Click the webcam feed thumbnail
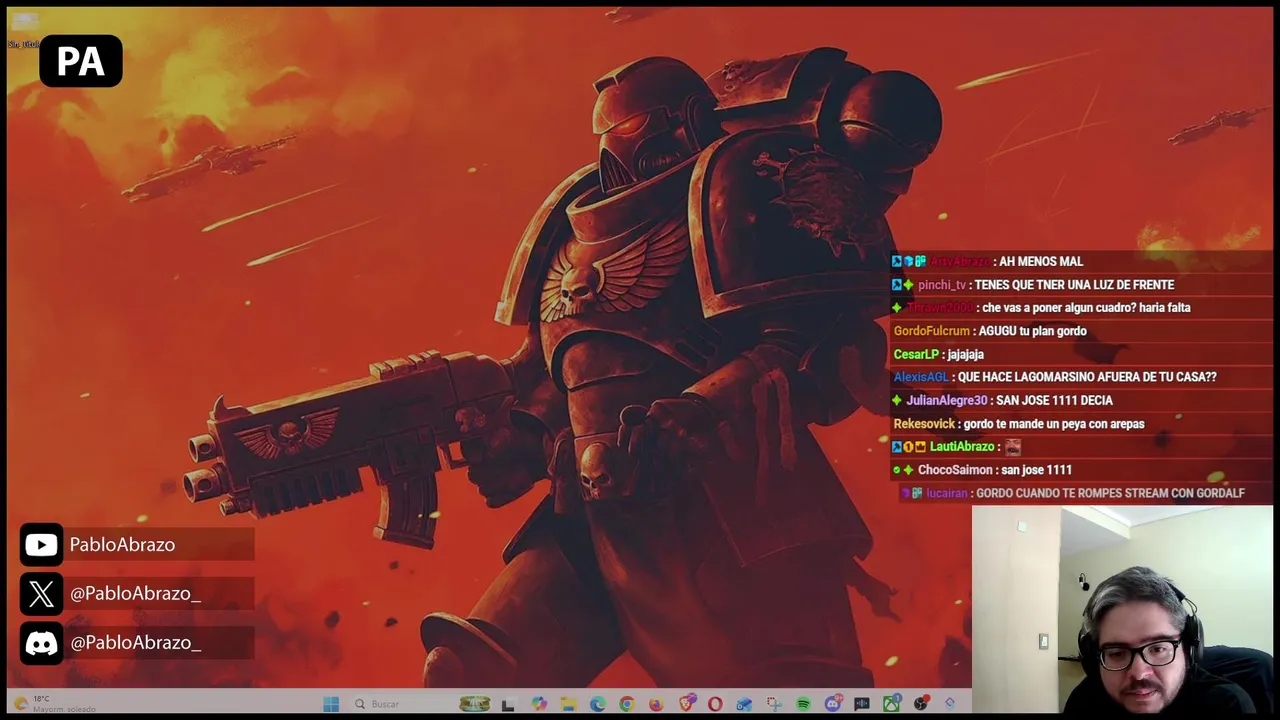Viewport: 1280px width, 720px height. point(1122,610)
